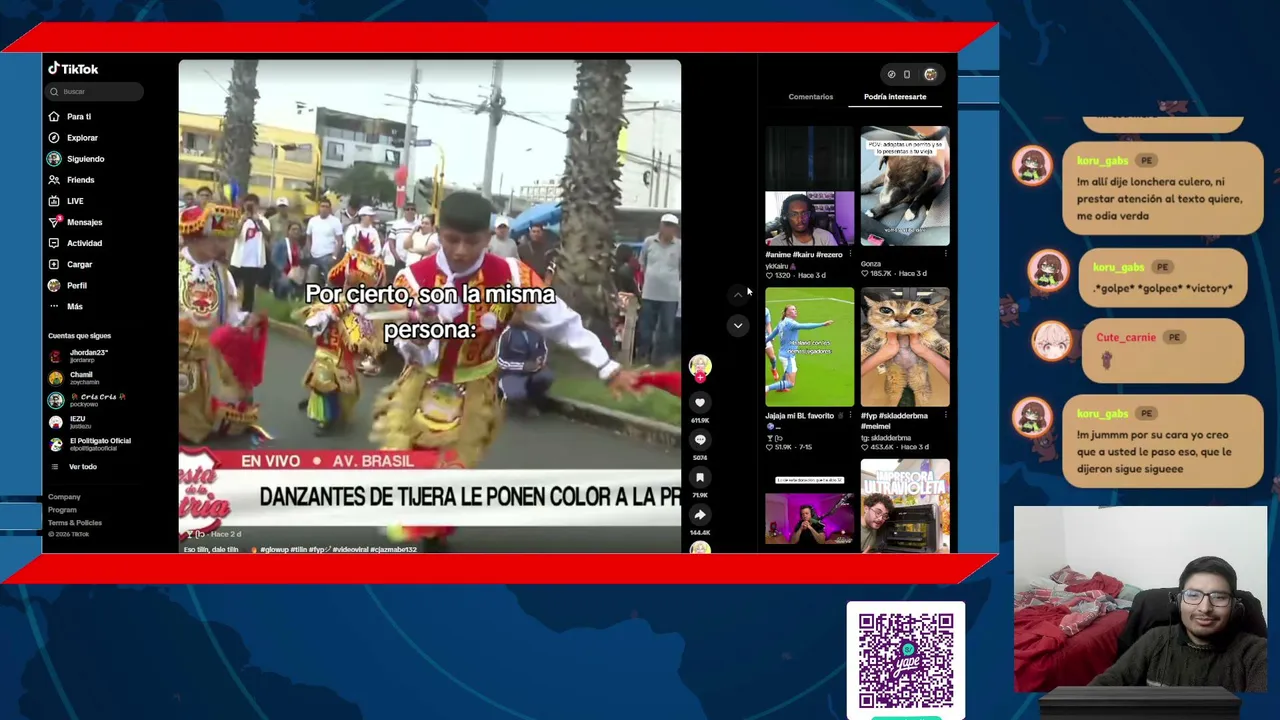This screenshot has width=1280, height=720.
Task: Open the Cargar upload page
Action: pos(79,265)
